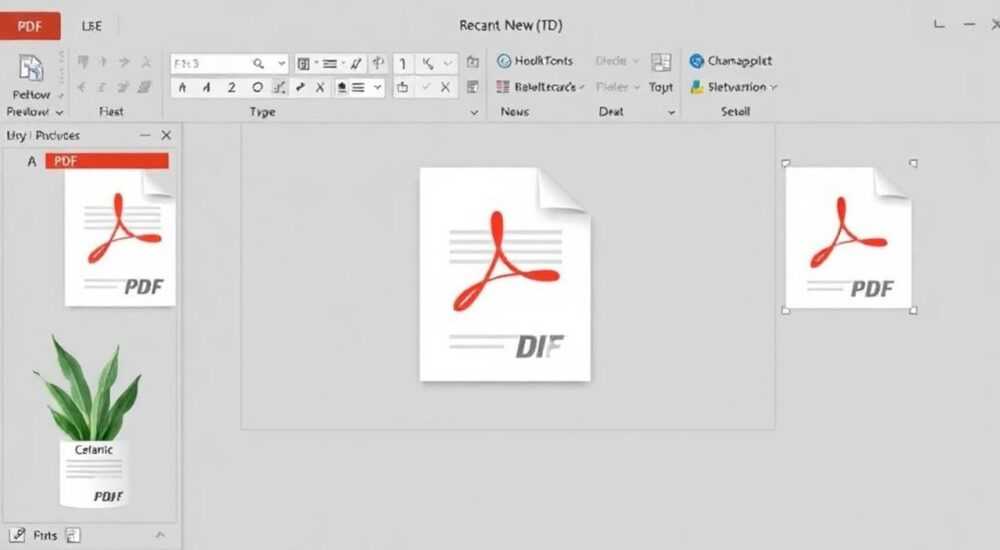Click the large Pellow document icon
Screen dimensions: 1000x550
coord(31,68)
